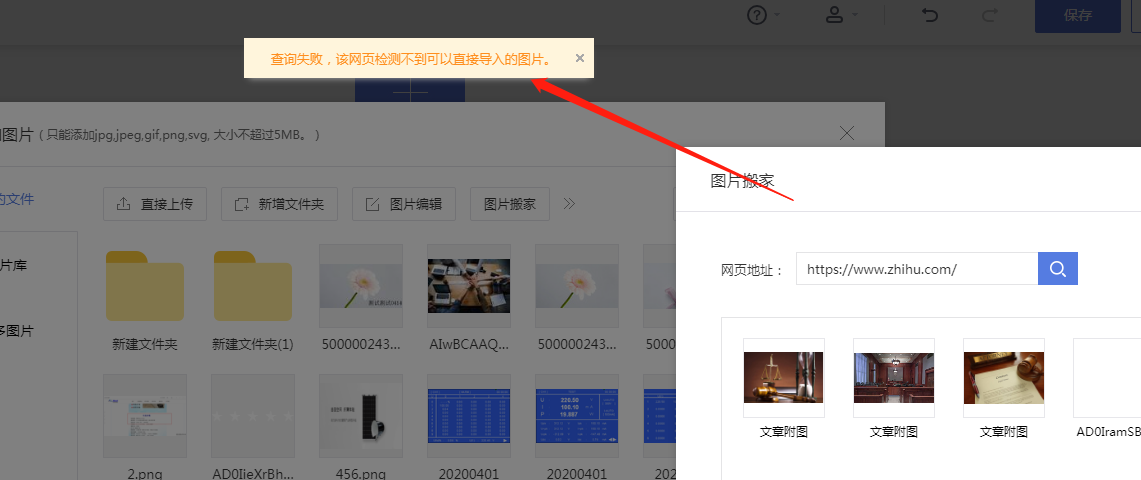Click the web address input field
Screen dimensions: 1141x480
point(917,269)
